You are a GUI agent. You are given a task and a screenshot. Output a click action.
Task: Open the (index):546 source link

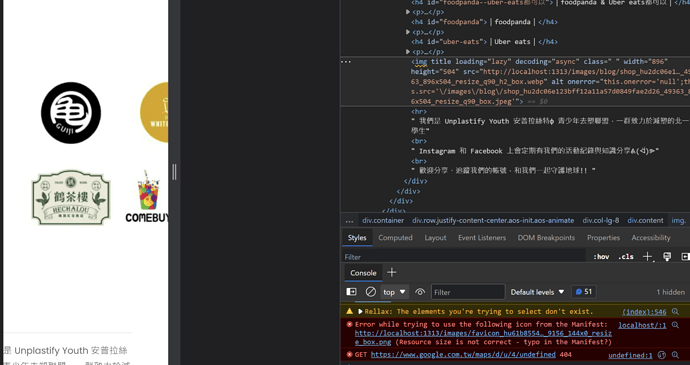(x=644, y=312)
